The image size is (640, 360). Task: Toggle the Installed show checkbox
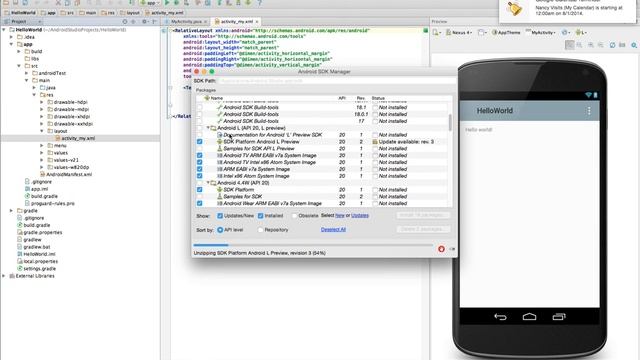tap(260, 216)
